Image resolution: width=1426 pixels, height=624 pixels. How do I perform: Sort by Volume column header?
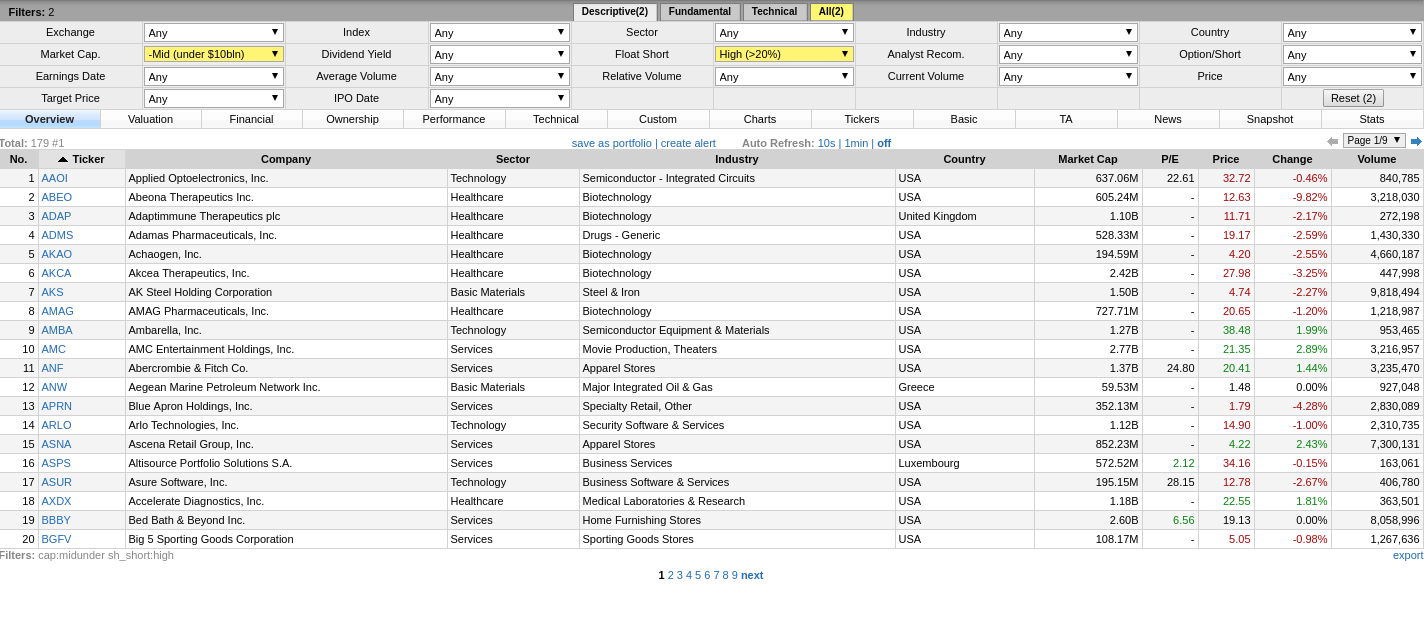1377,159
